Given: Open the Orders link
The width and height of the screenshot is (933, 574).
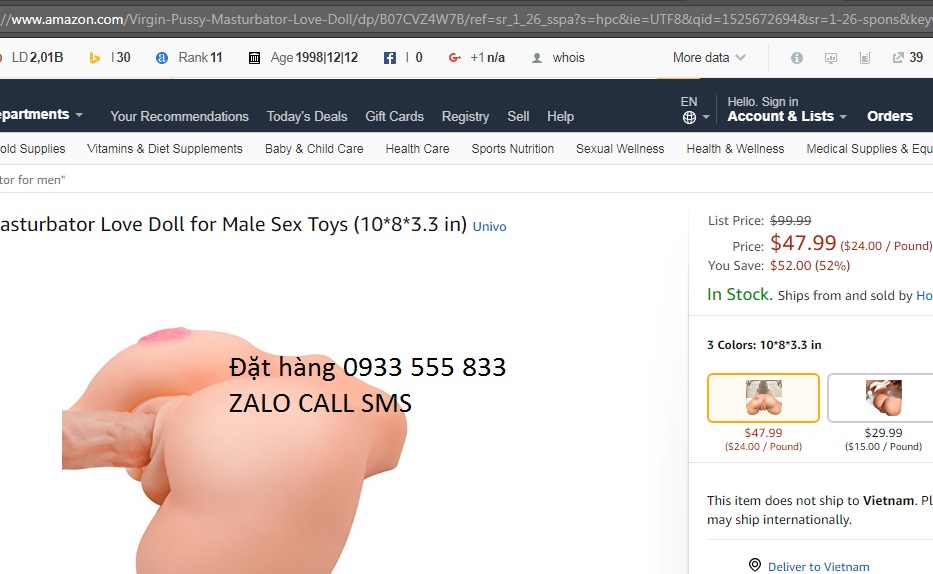Looking at the screenshot, I should coord(890,116).
